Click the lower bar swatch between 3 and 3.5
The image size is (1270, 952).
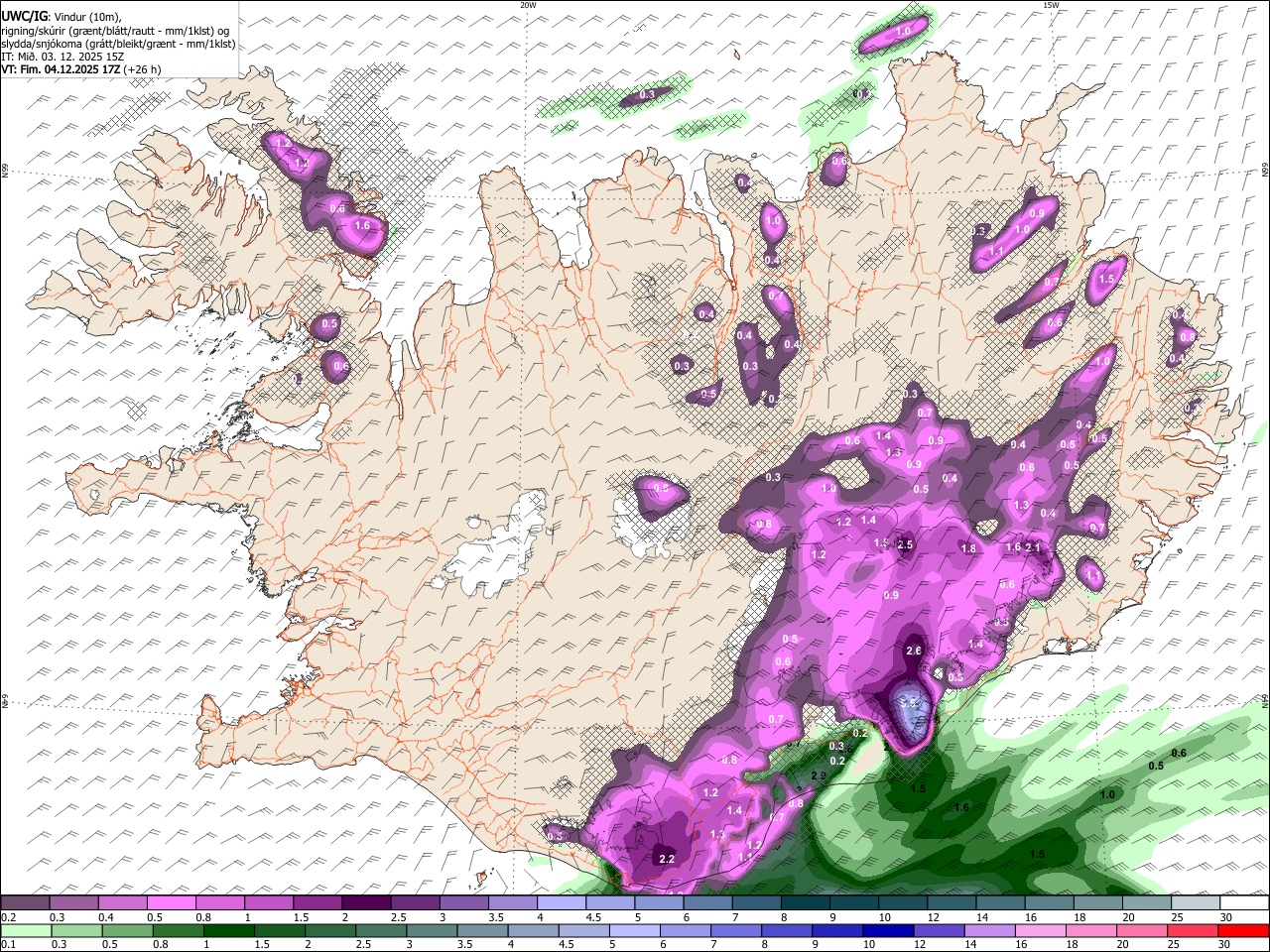tap(432, 930)
